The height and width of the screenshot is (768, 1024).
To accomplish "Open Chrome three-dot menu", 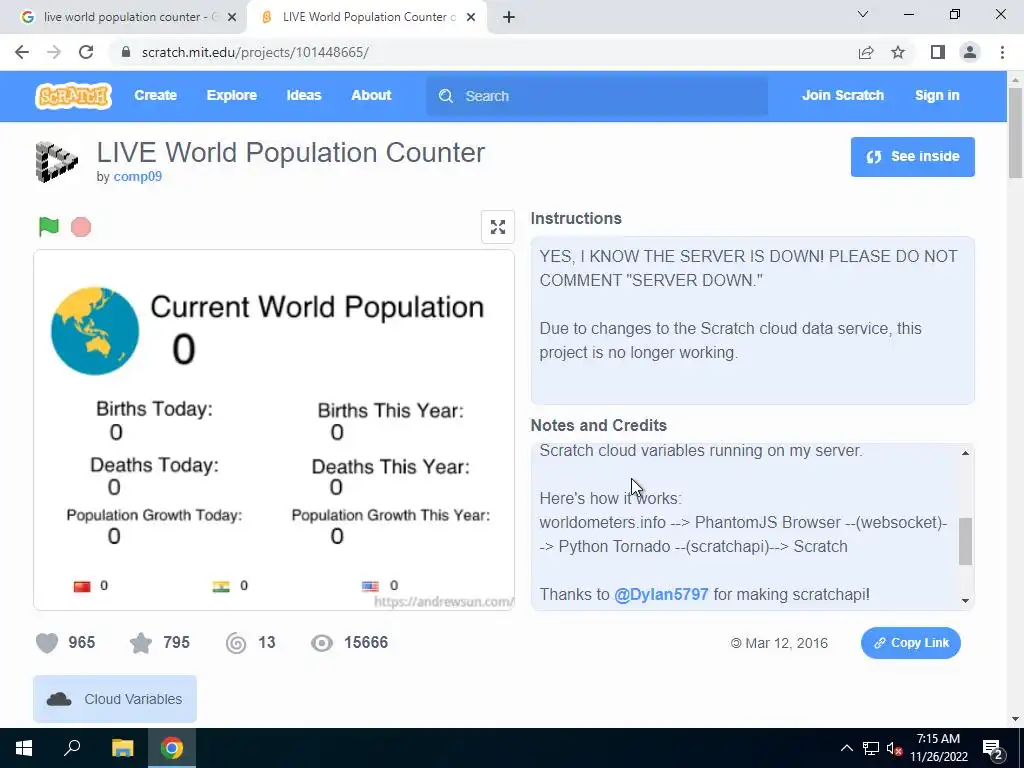I will [1002, 52].
